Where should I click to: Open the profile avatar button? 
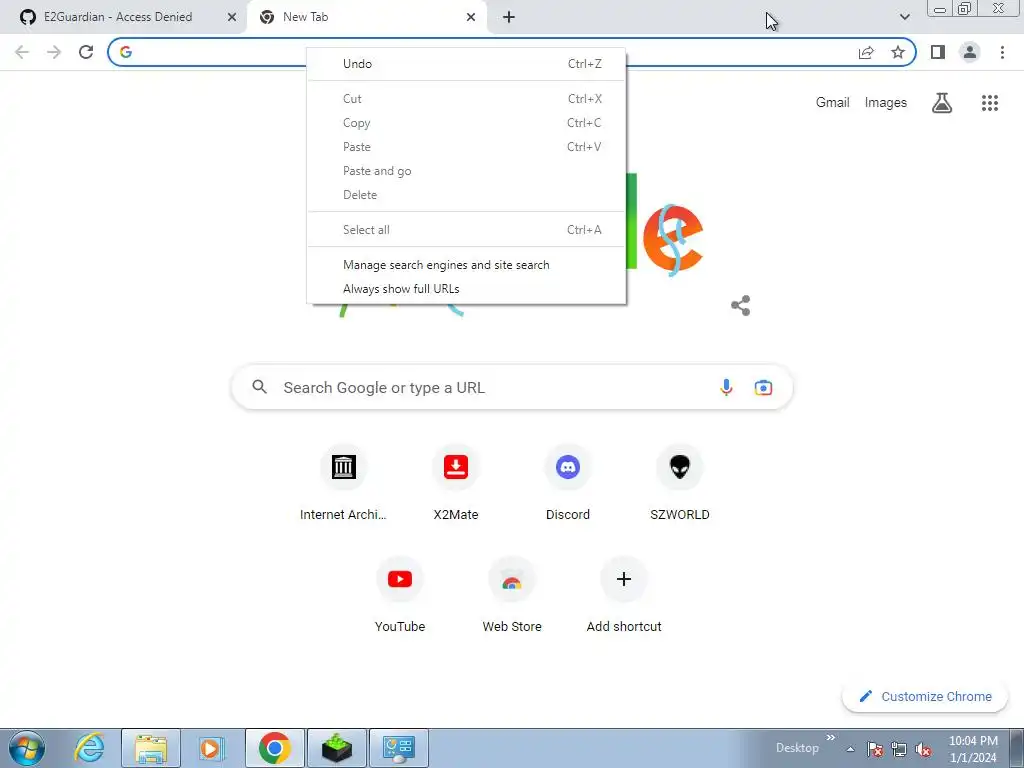pyautogui.click(x=970, y=52)
